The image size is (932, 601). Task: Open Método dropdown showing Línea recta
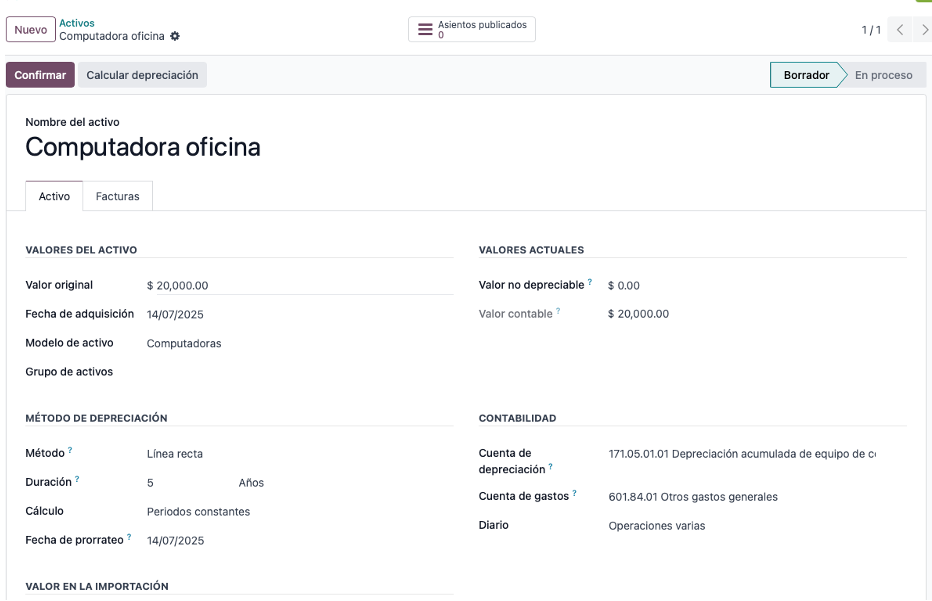pyautogui.click(x=300, y=454)
